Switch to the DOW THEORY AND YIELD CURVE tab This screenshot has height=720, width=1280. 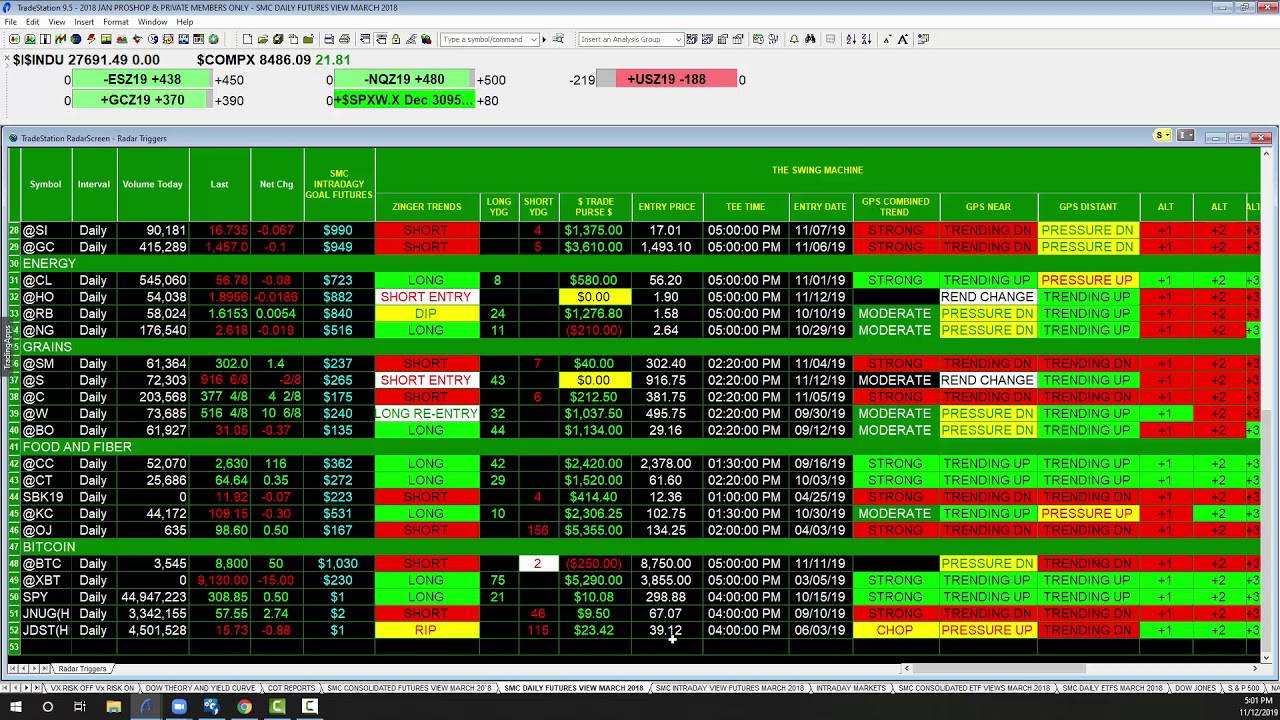pos(199,688)
